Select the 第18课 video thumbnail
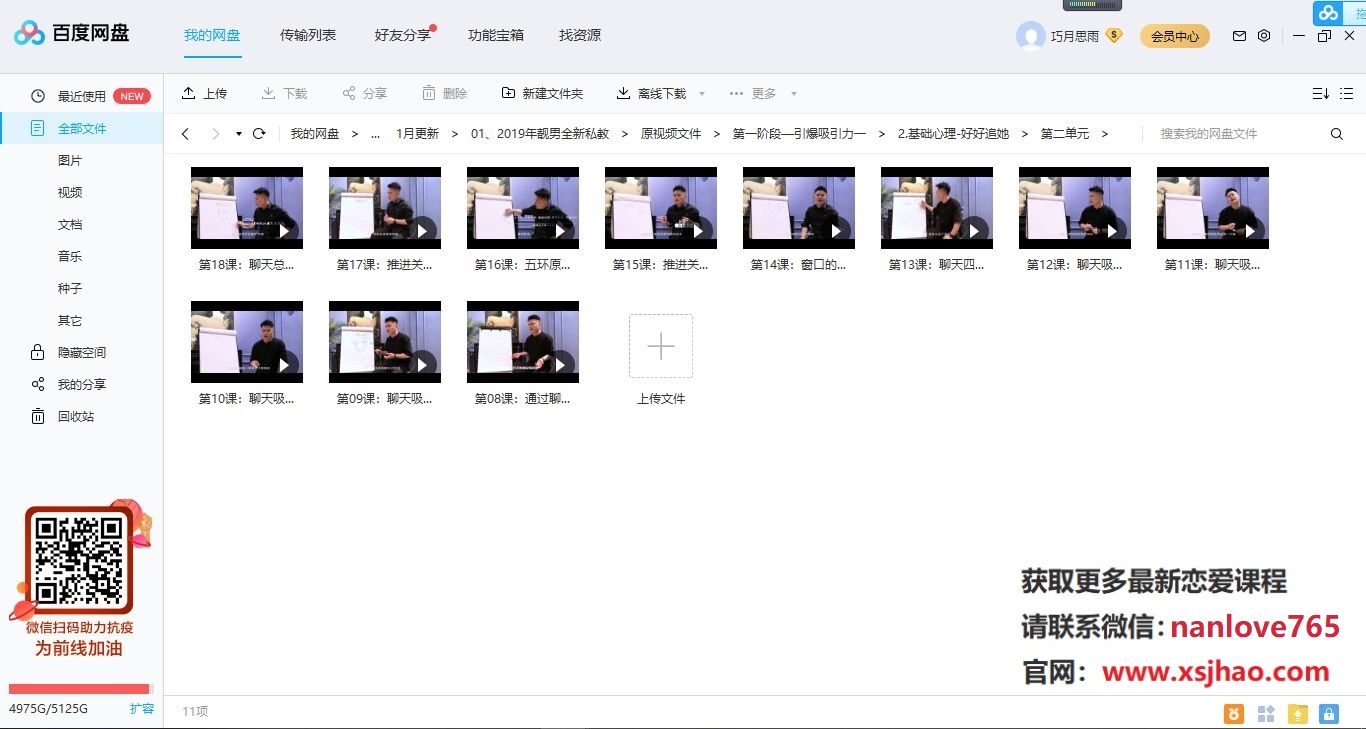Image resolution: width=1366 pixels, height=729 pixels. tap(247, 208)
